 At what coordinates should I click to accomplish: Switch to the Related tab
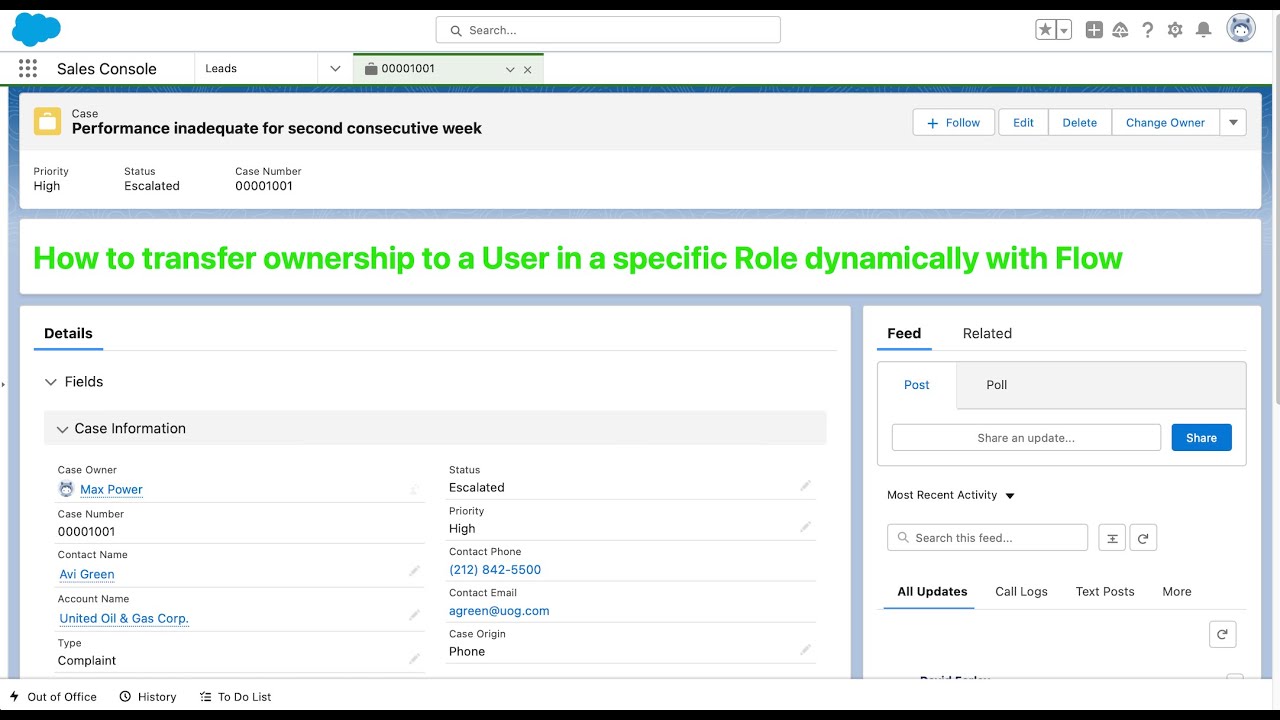pyautogui.click(x=987, y=333)
